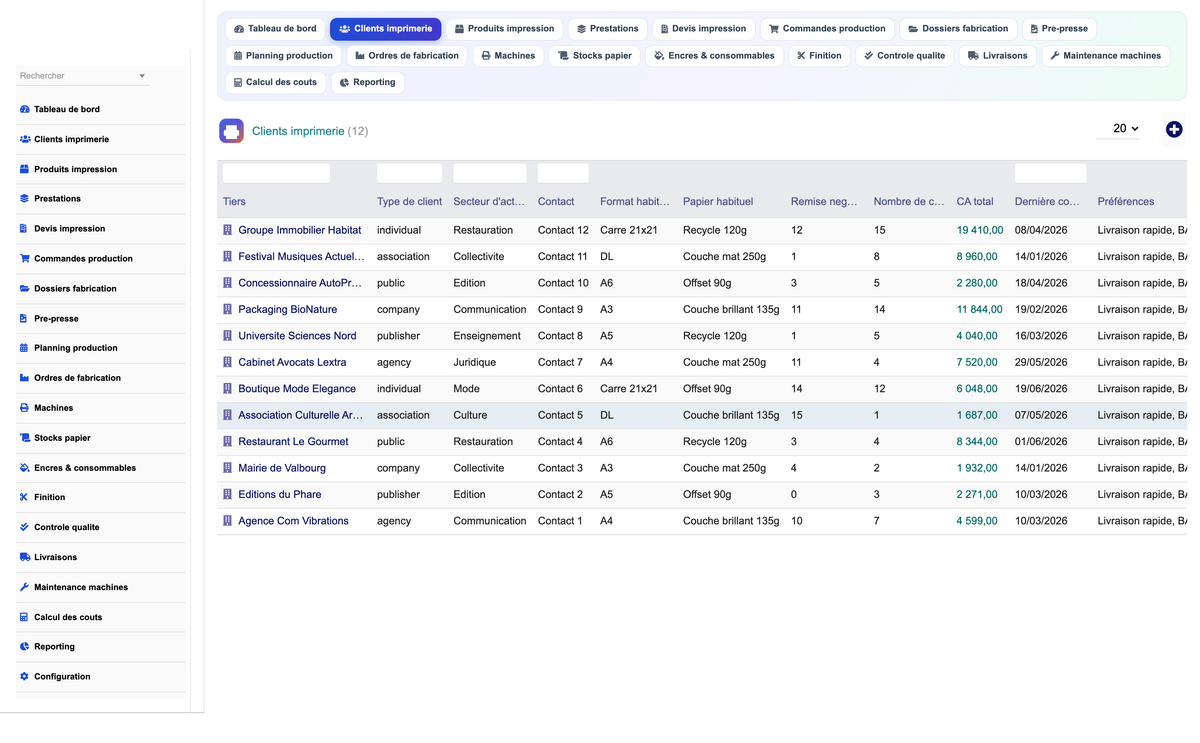Click the Livraisons sidebar truck icon

click(25, 557)
